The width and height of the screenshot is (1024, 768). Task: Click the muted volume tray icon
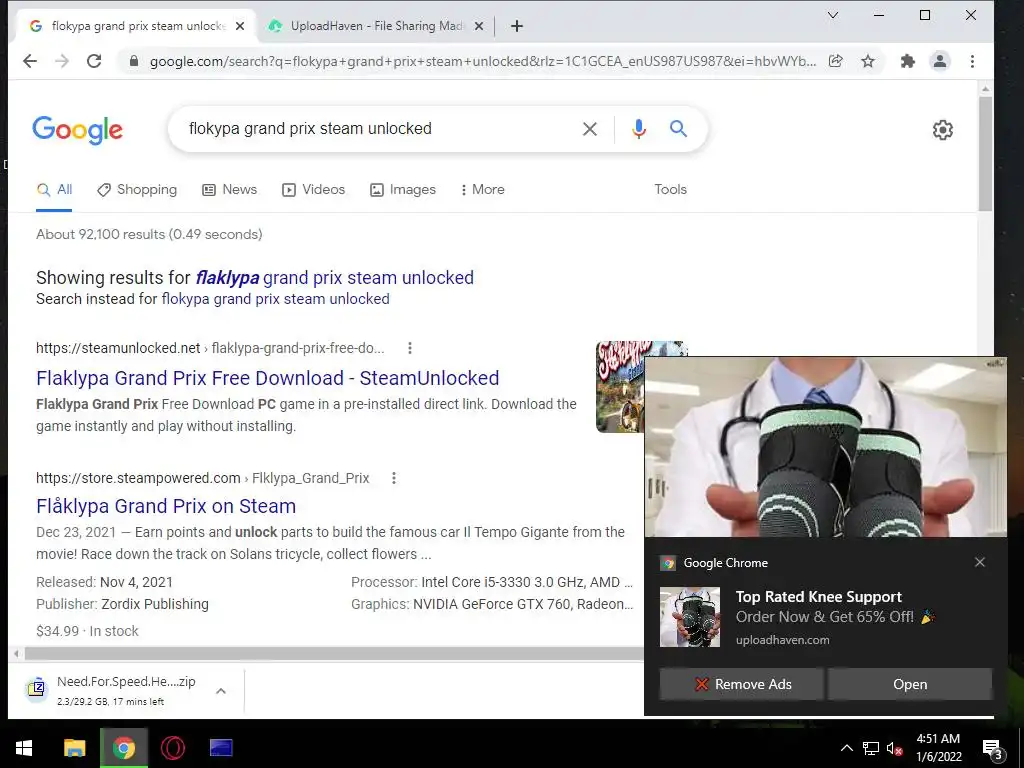pos(894,748)
